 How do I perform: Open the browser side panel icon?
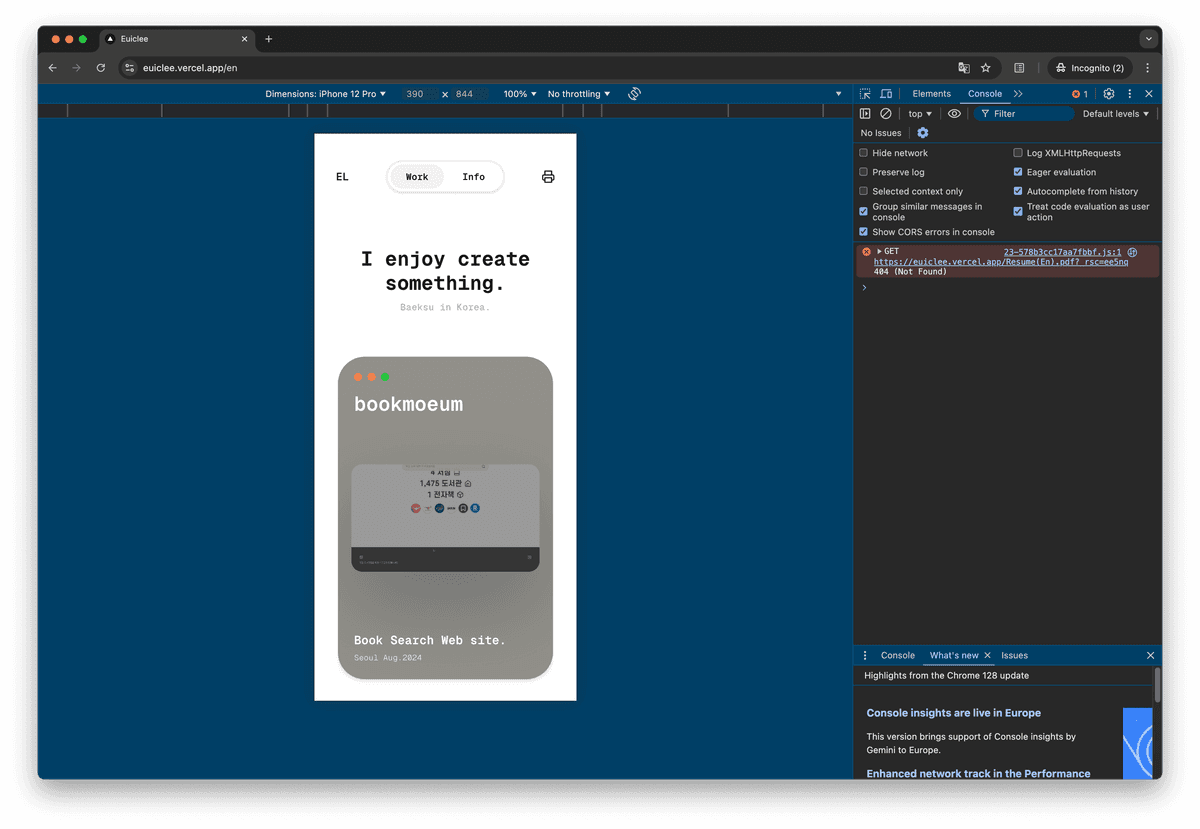pos(1019,68)
